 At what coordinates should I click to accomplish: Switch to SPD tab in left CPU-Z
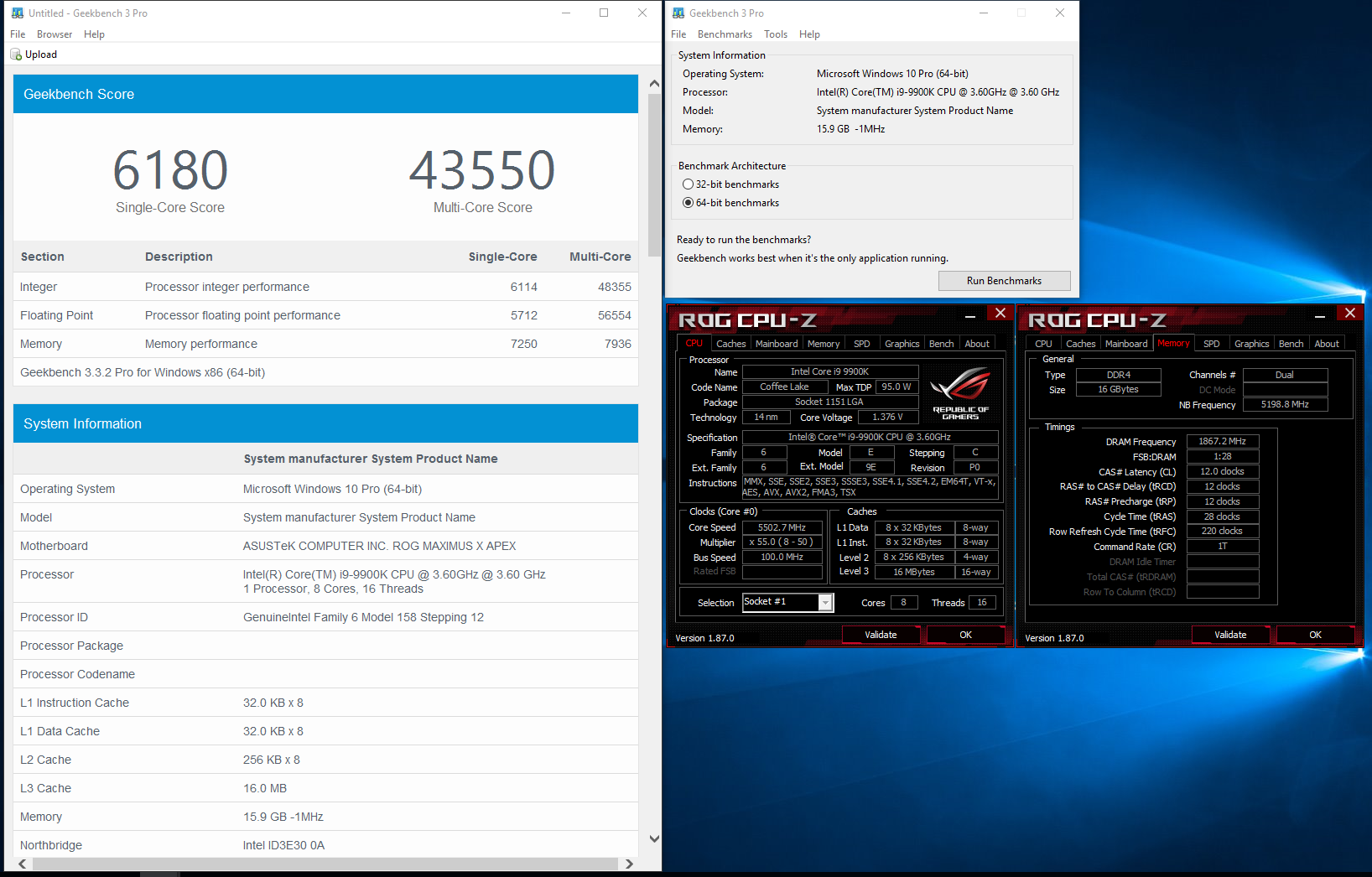point(862,344)
